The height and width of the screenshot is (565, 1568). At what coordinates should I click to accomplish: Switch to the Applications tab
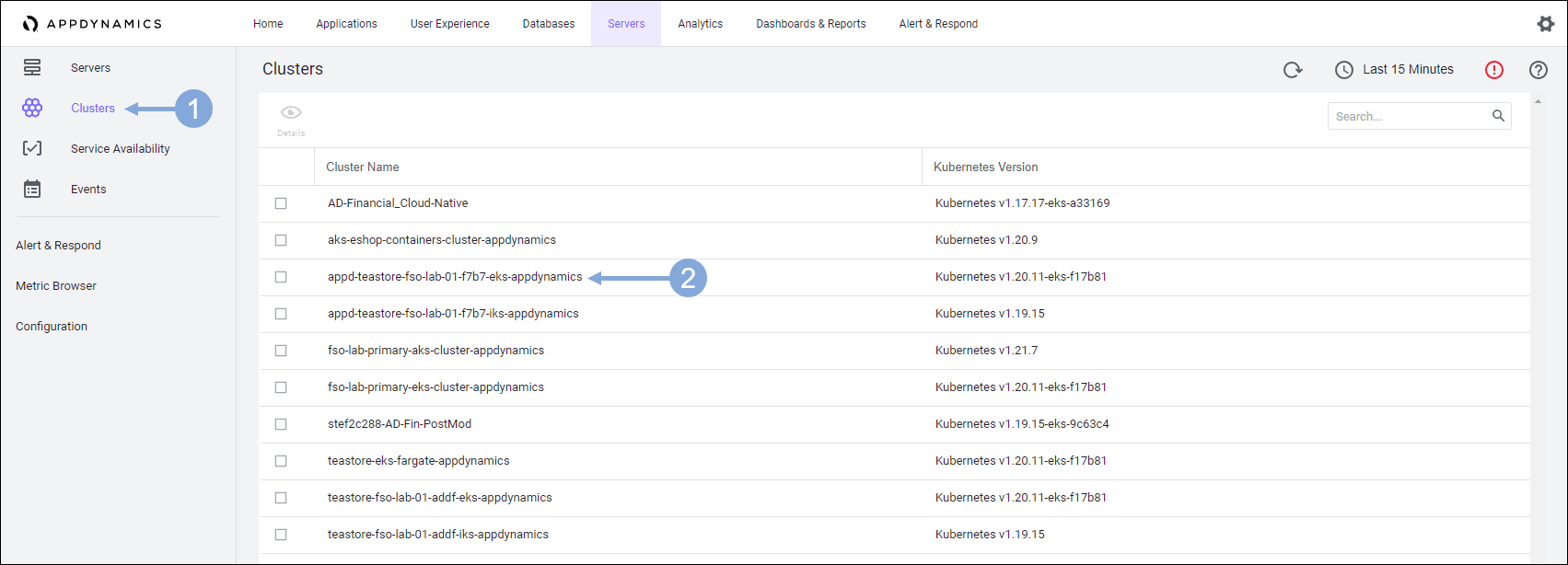click(346, 24)
